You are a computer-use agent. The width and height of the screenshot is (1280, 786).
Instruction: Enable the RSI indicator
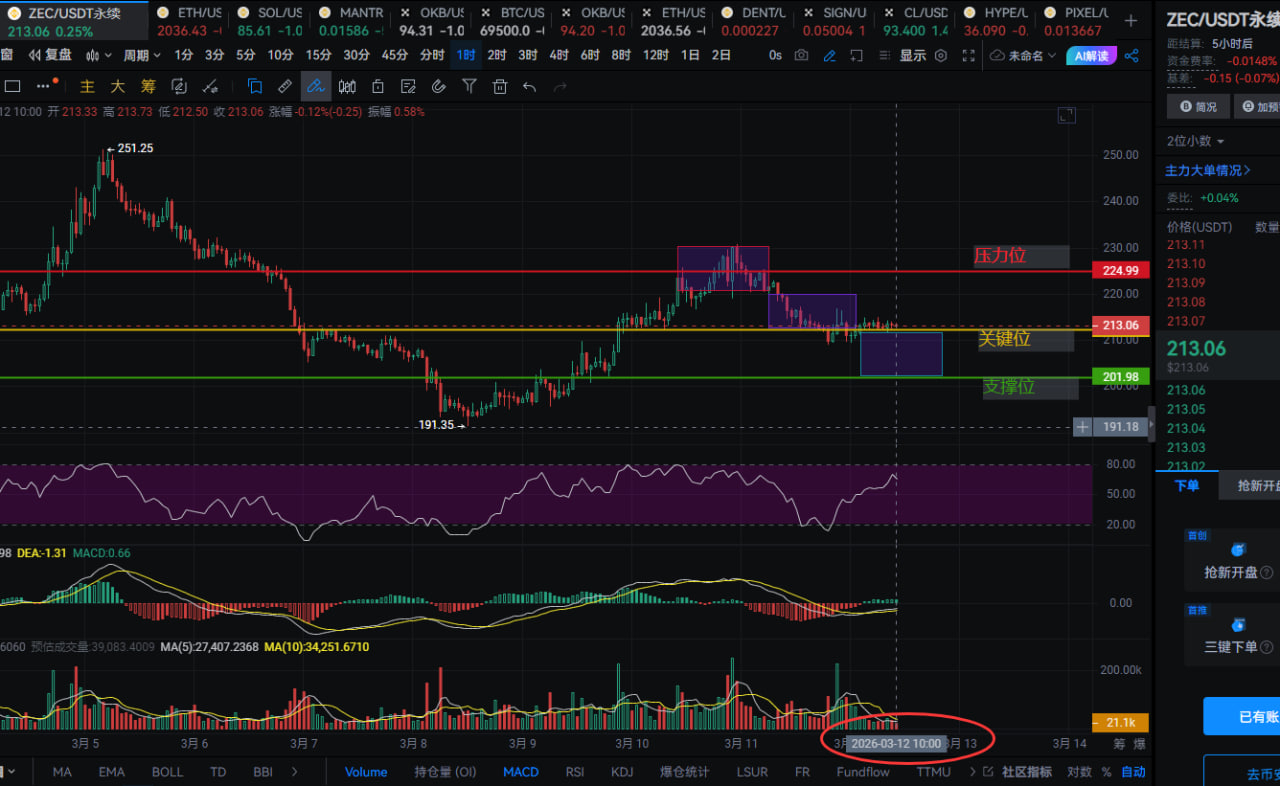coord(575,771)
